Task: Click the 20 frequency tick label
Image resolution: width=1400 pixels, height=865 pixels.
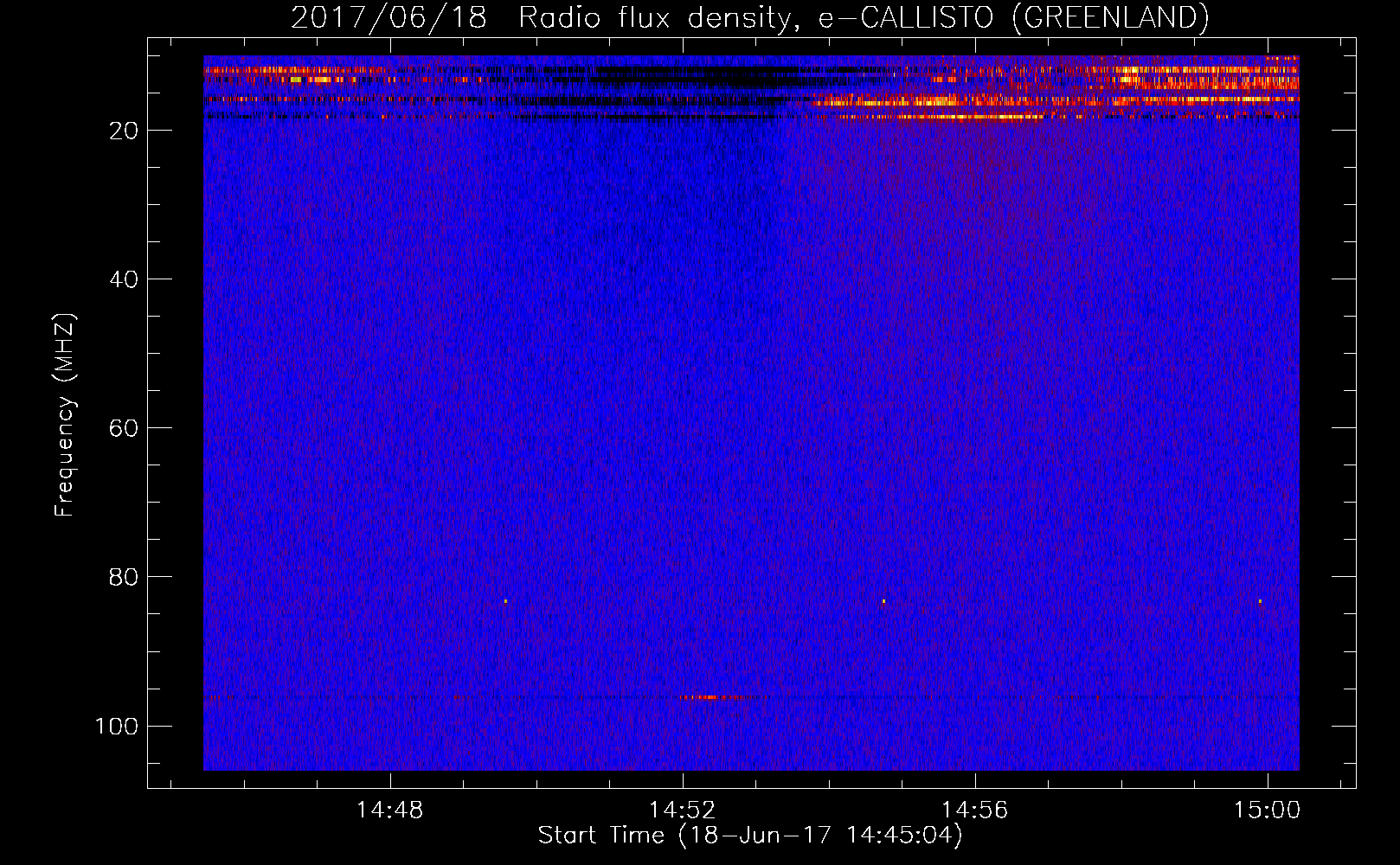Action: pos(123,131)
